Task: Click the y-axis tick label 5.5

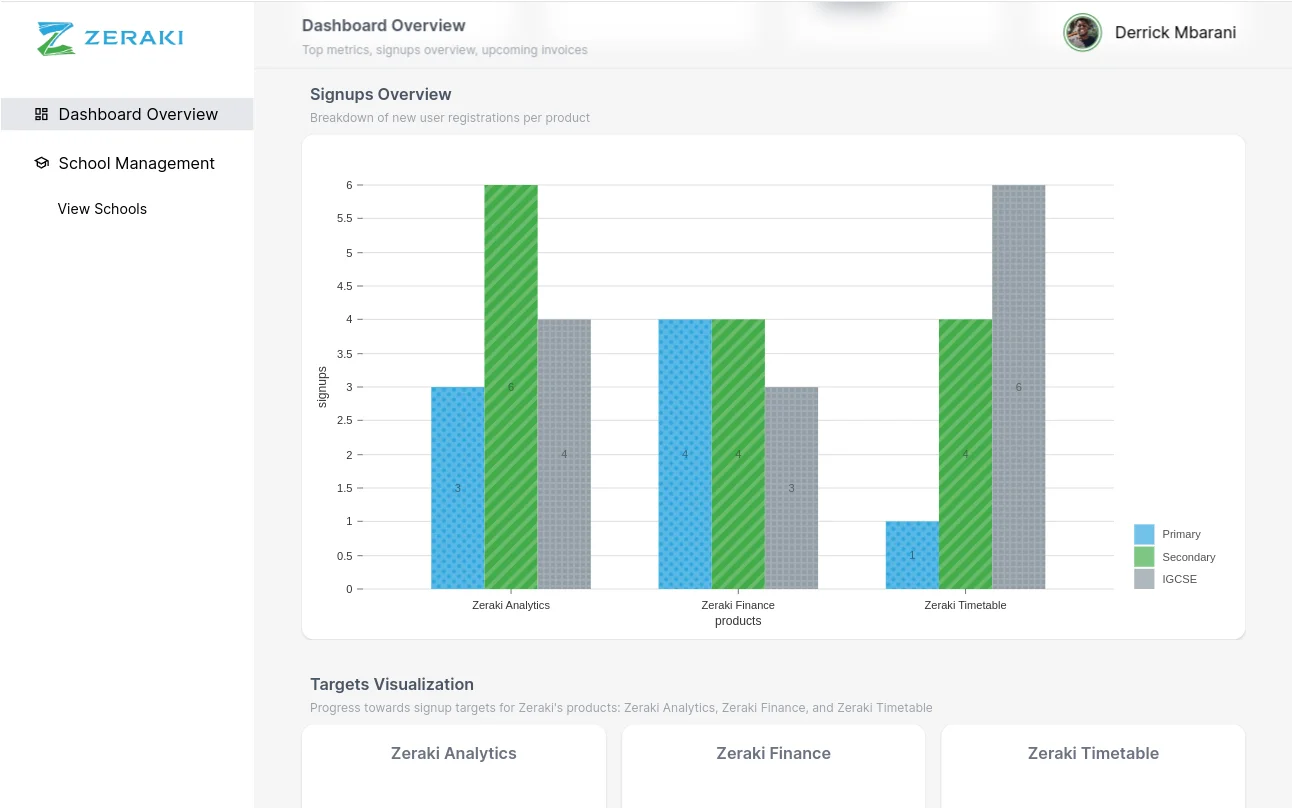Action: [x=343, y=218]
